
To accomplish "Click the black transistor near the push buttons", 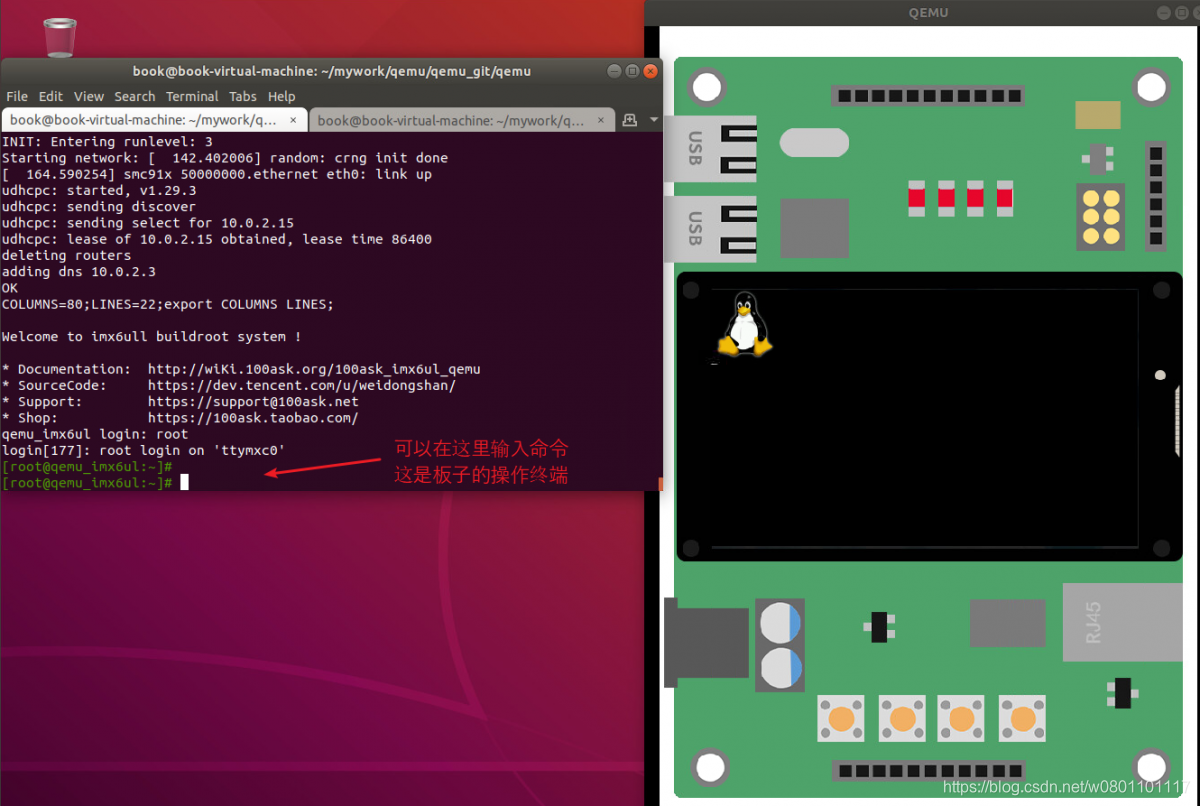I will [1124, 692].
